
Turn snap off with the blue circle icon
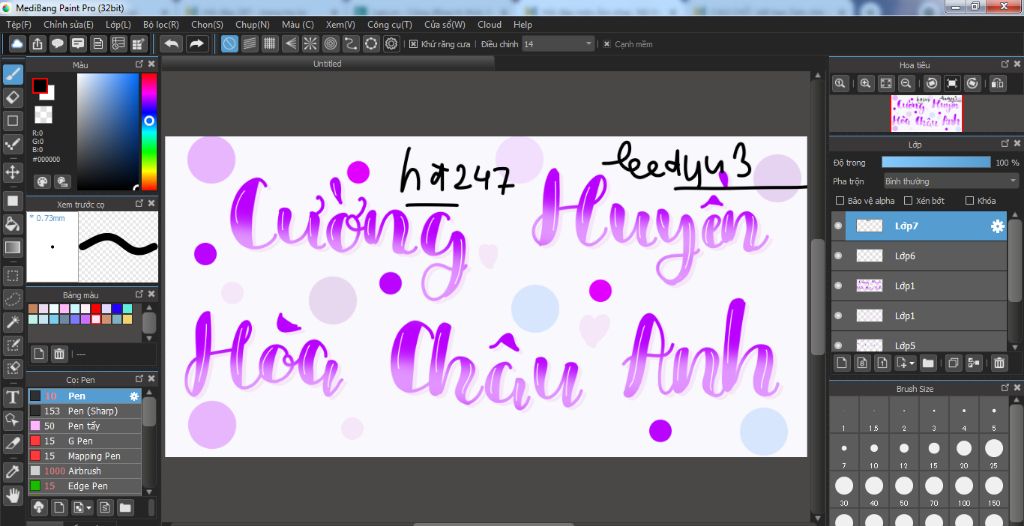tap(229, 44)
